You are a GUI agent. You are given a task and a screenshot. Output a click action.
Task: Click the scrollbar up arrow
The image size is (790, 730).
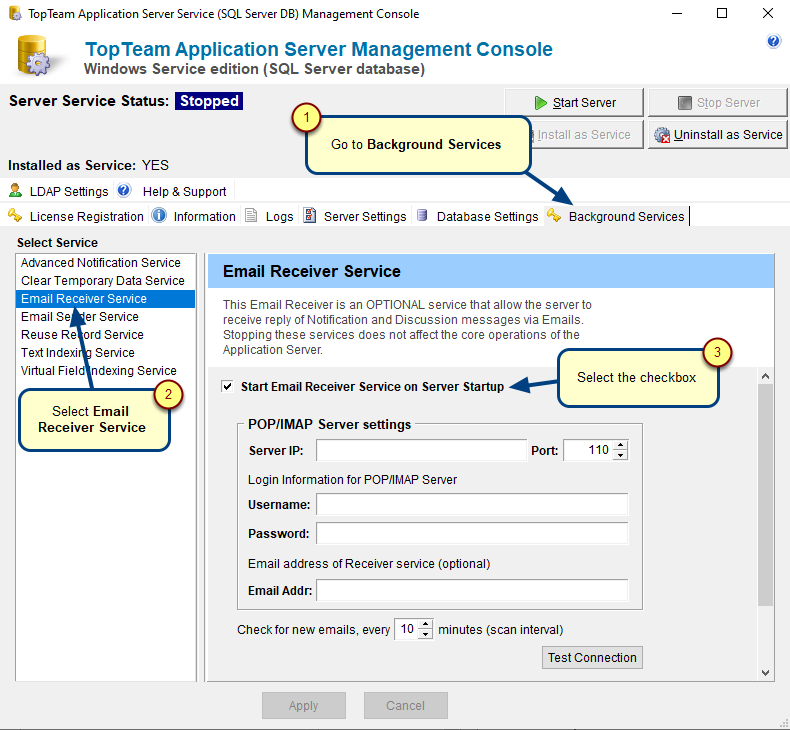pyautogui.click(x=765, y=376)
